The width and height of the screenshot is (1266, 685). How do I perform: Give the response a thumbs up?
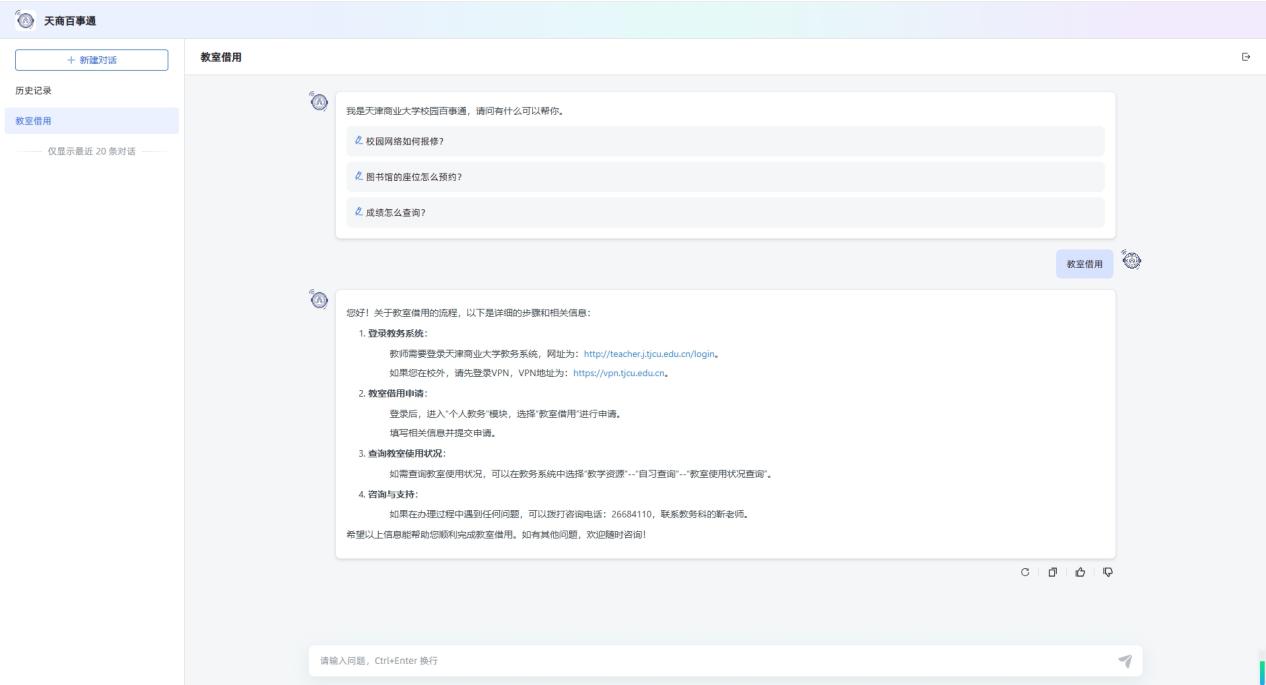[1079, 572]
